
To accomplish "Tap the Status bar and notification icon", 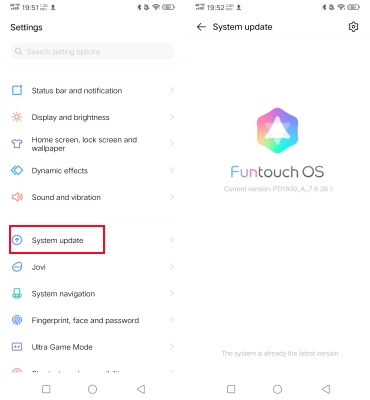I will (x=17, y=90).
